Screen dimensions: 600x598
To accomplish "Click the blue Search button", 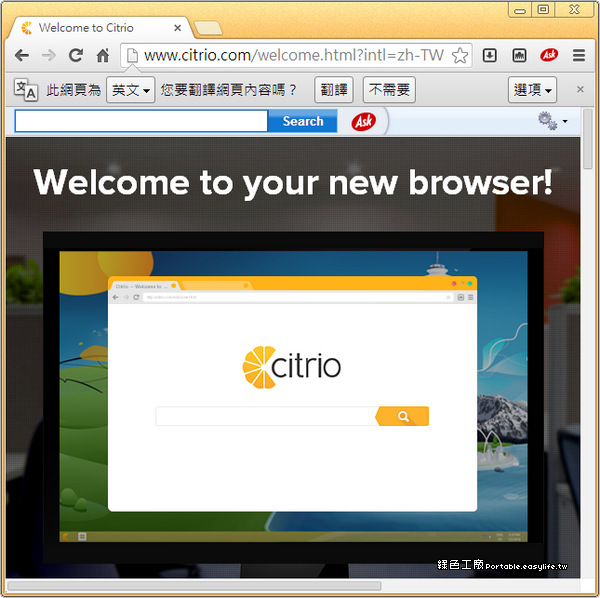I will (x=303, y=121).
